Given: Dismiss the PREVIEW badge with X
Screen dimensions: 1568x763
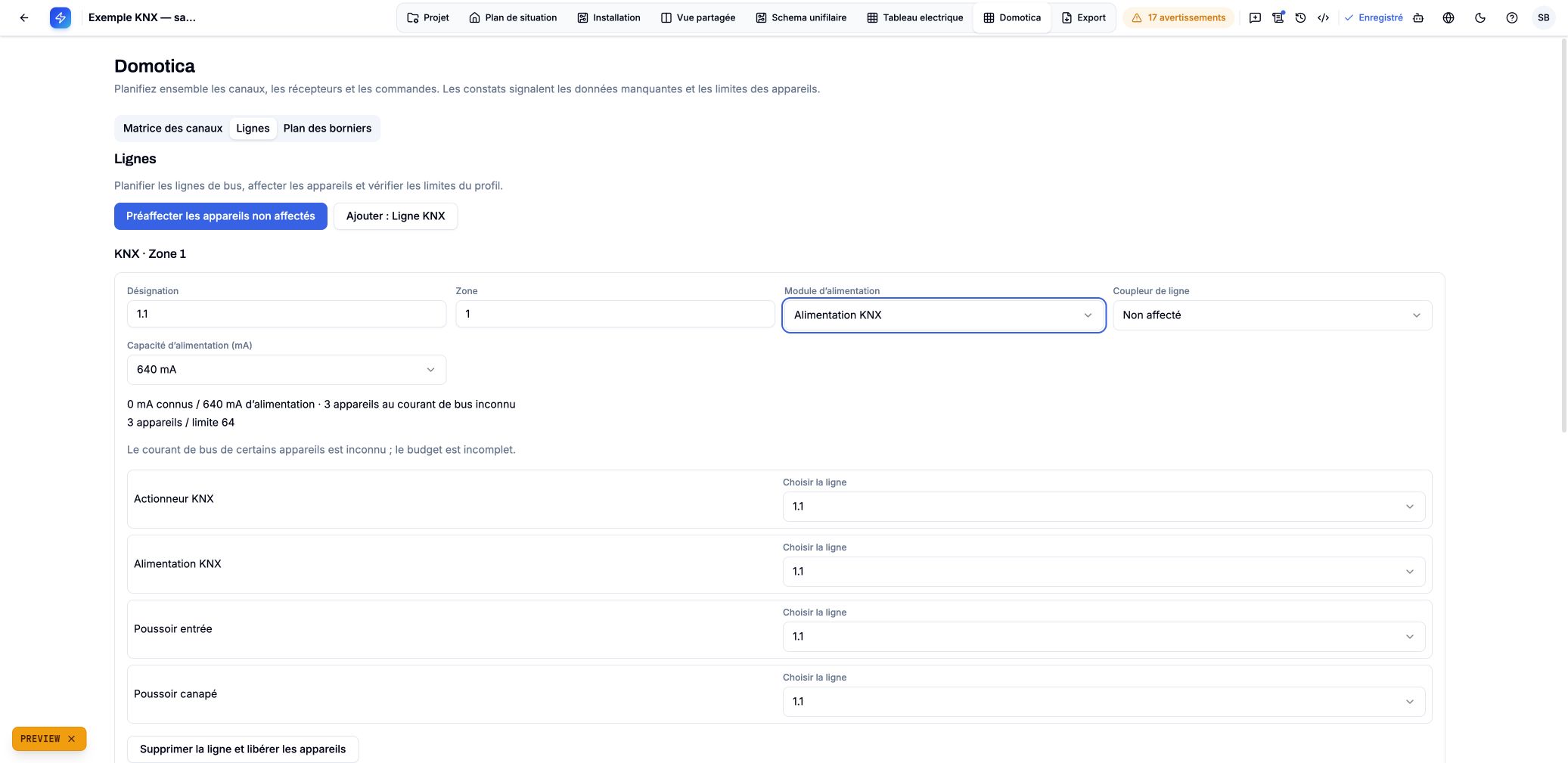Looking at the screenshot, I should (72, 739).
